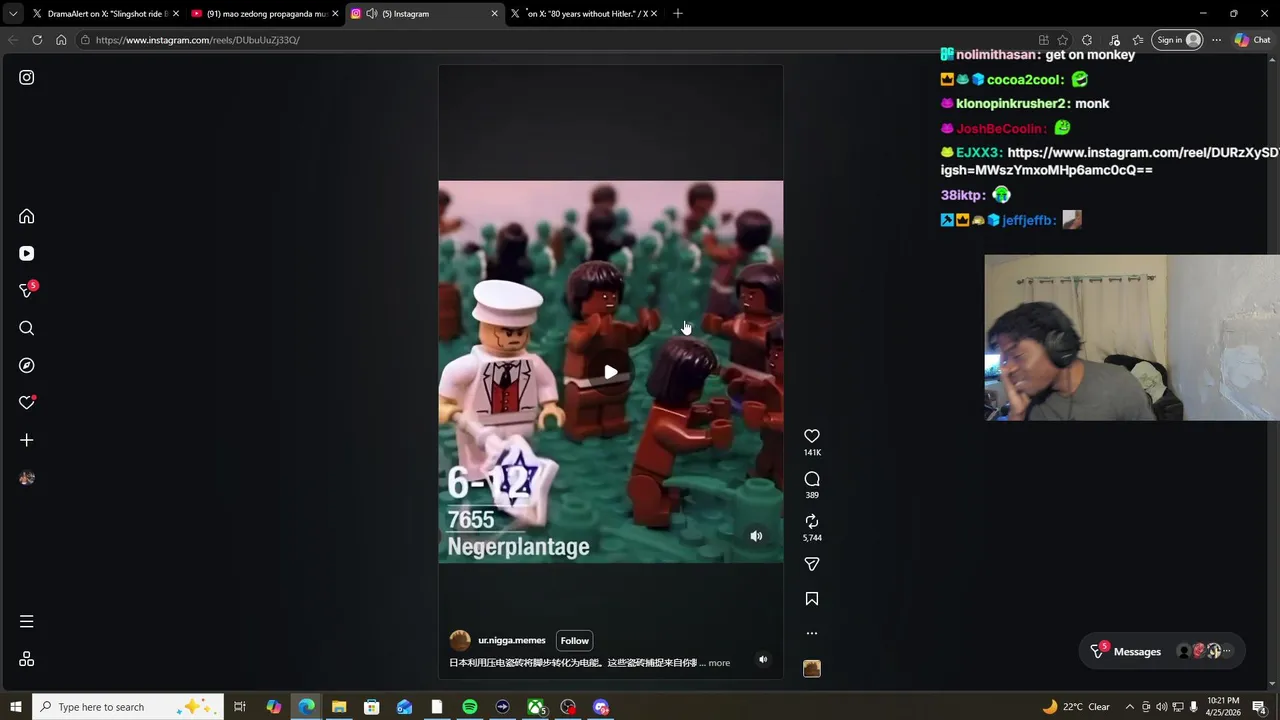This screenshot has width=1280, height=720.
Task: Create new post with plus icon
Action: pos(27,440)
